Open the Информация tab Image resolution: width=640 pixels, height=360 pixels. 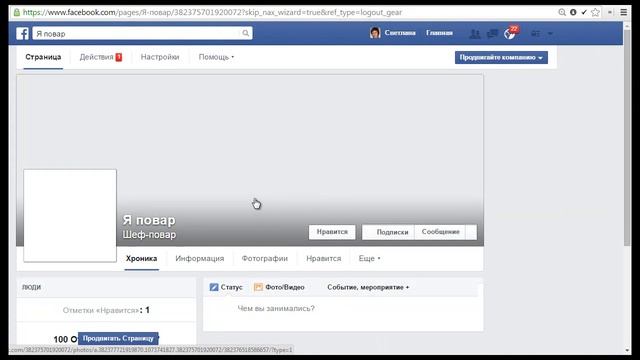click(x=200, y=258)
